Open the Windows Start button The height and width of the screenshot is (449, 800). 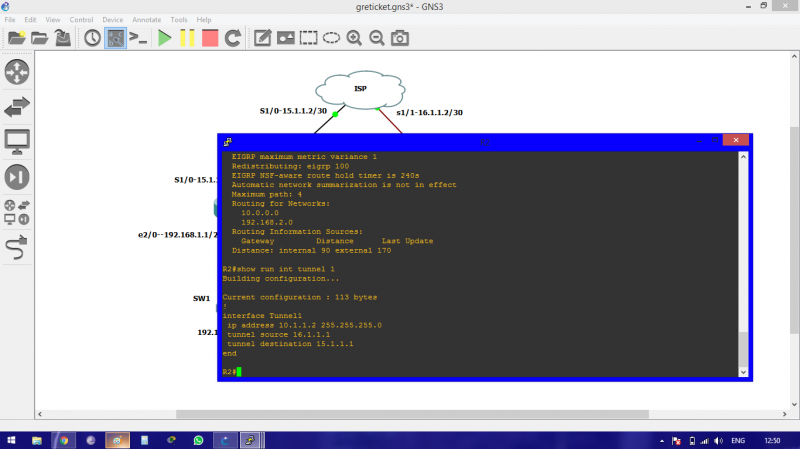[11, 440]
